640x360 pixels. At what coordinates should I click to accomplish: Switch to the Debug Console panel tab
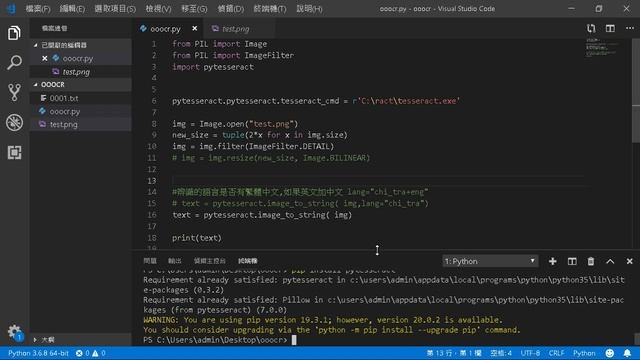click(209, 261)
